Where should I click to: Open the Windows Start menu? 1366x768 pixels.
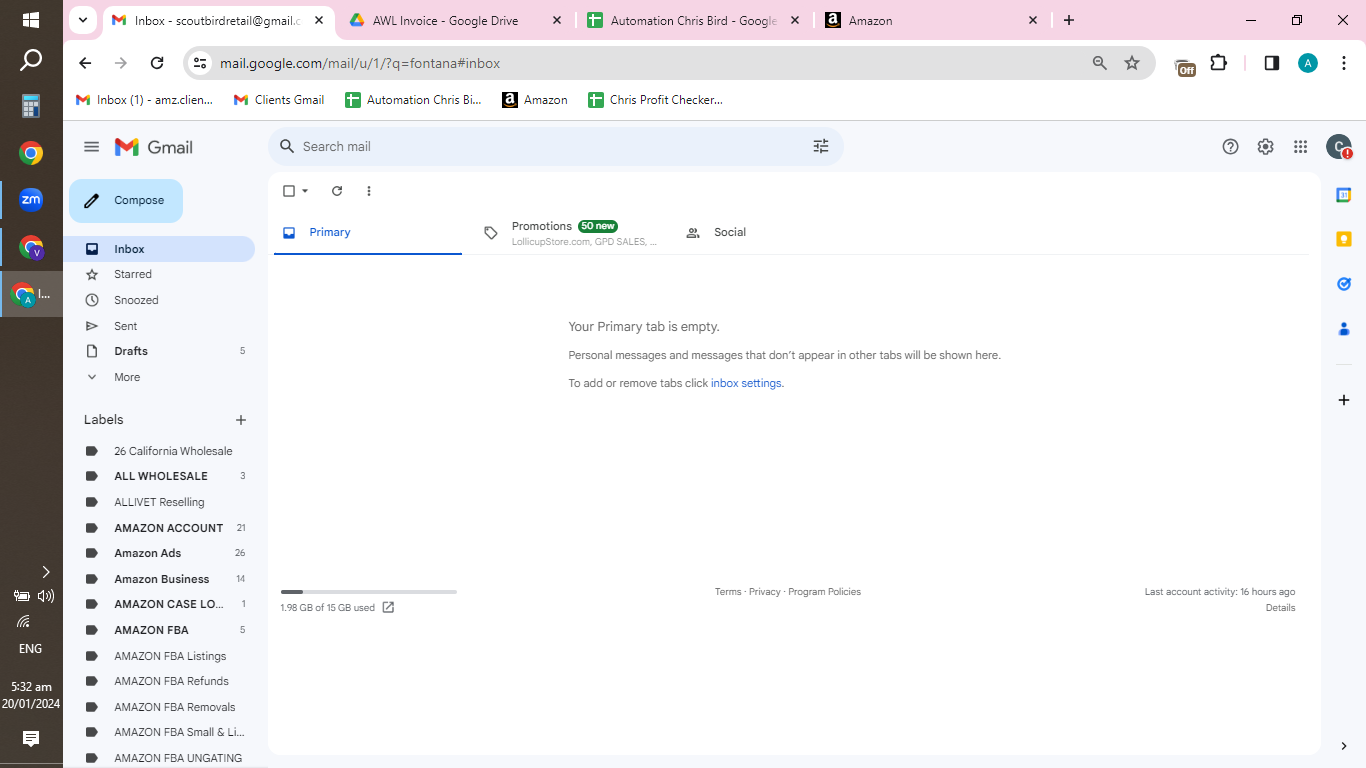[x=31, y=20]
